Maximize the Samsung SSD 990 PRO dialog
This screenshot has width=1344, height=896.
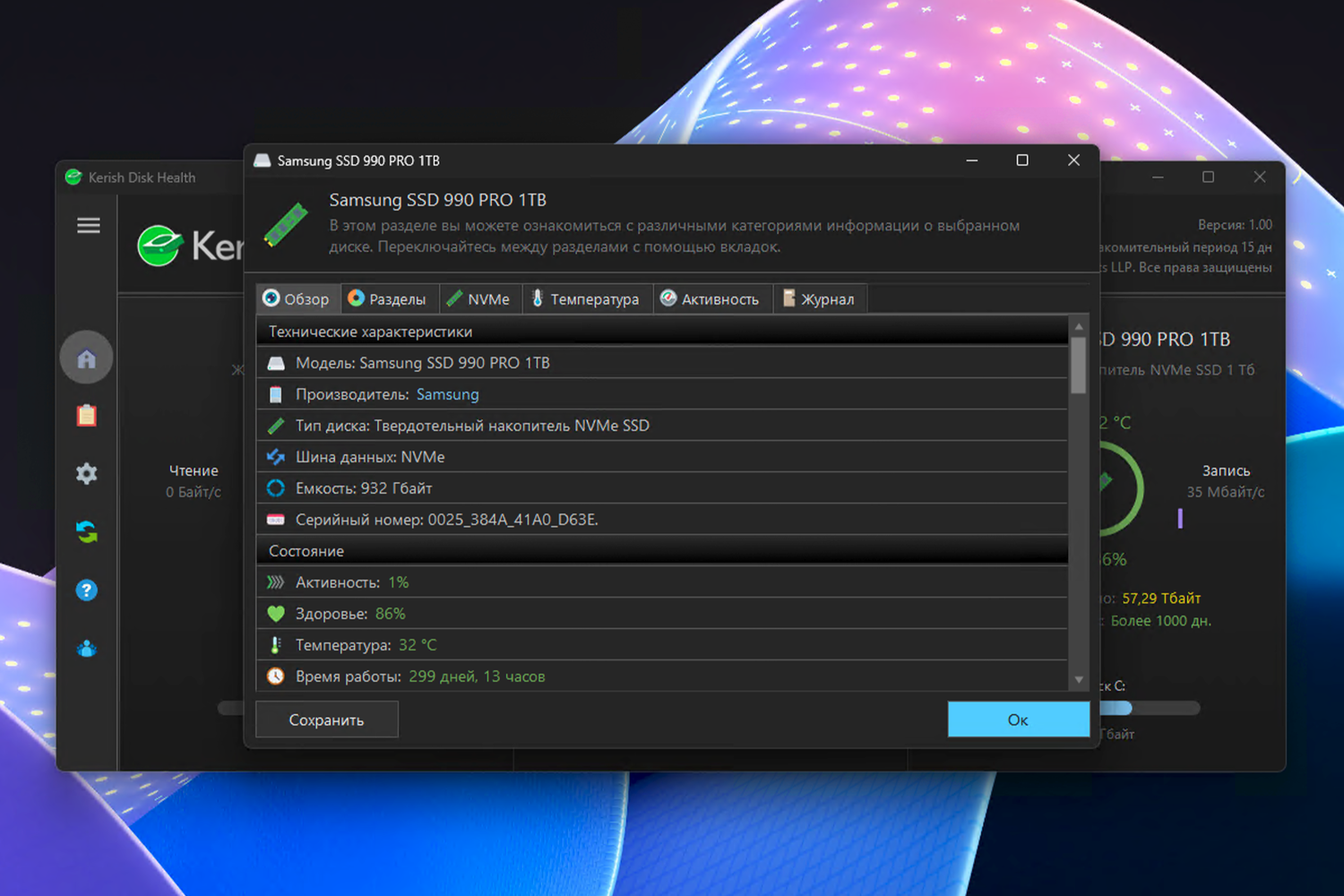point(1022,160)
